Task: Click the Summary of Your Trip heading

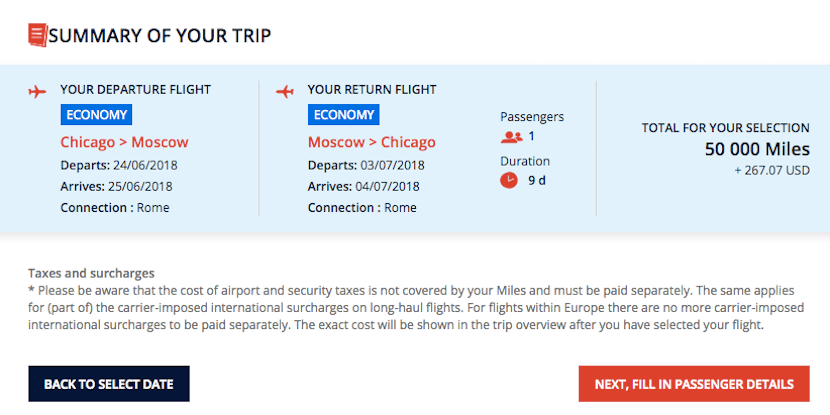Action: coord(160,36)
